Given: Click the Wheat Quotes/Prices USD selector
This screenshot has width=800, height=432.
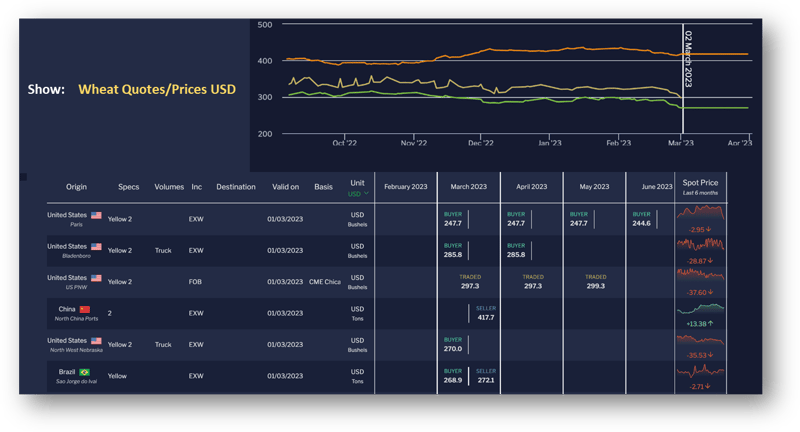Looking at the screenshot, I should [157, 89].
